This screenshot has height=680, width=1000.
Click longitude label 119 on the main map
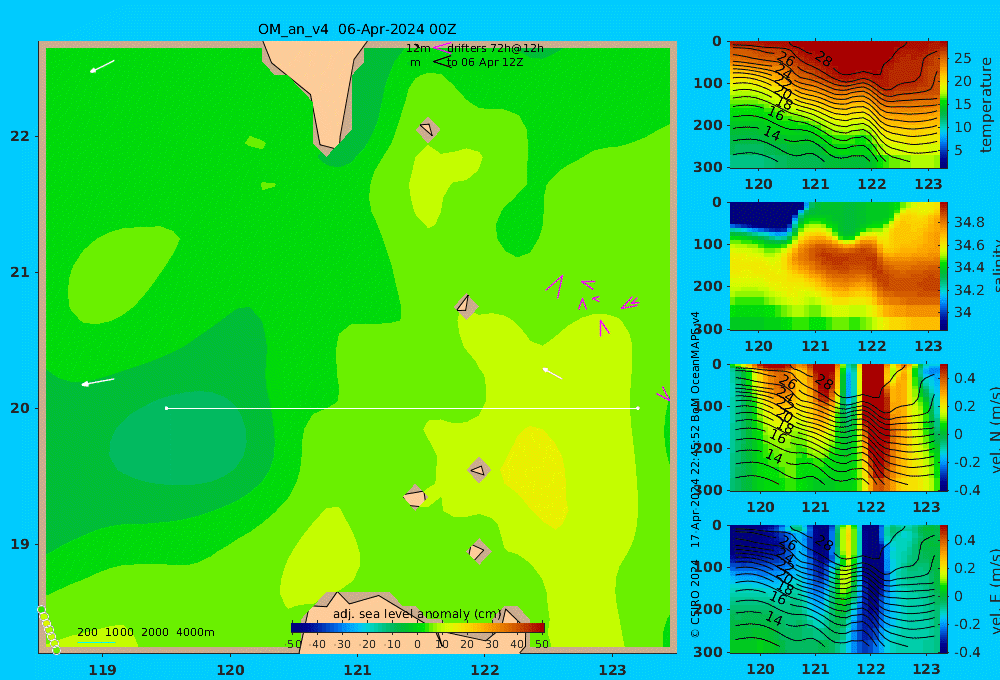(x=103, y=670)
